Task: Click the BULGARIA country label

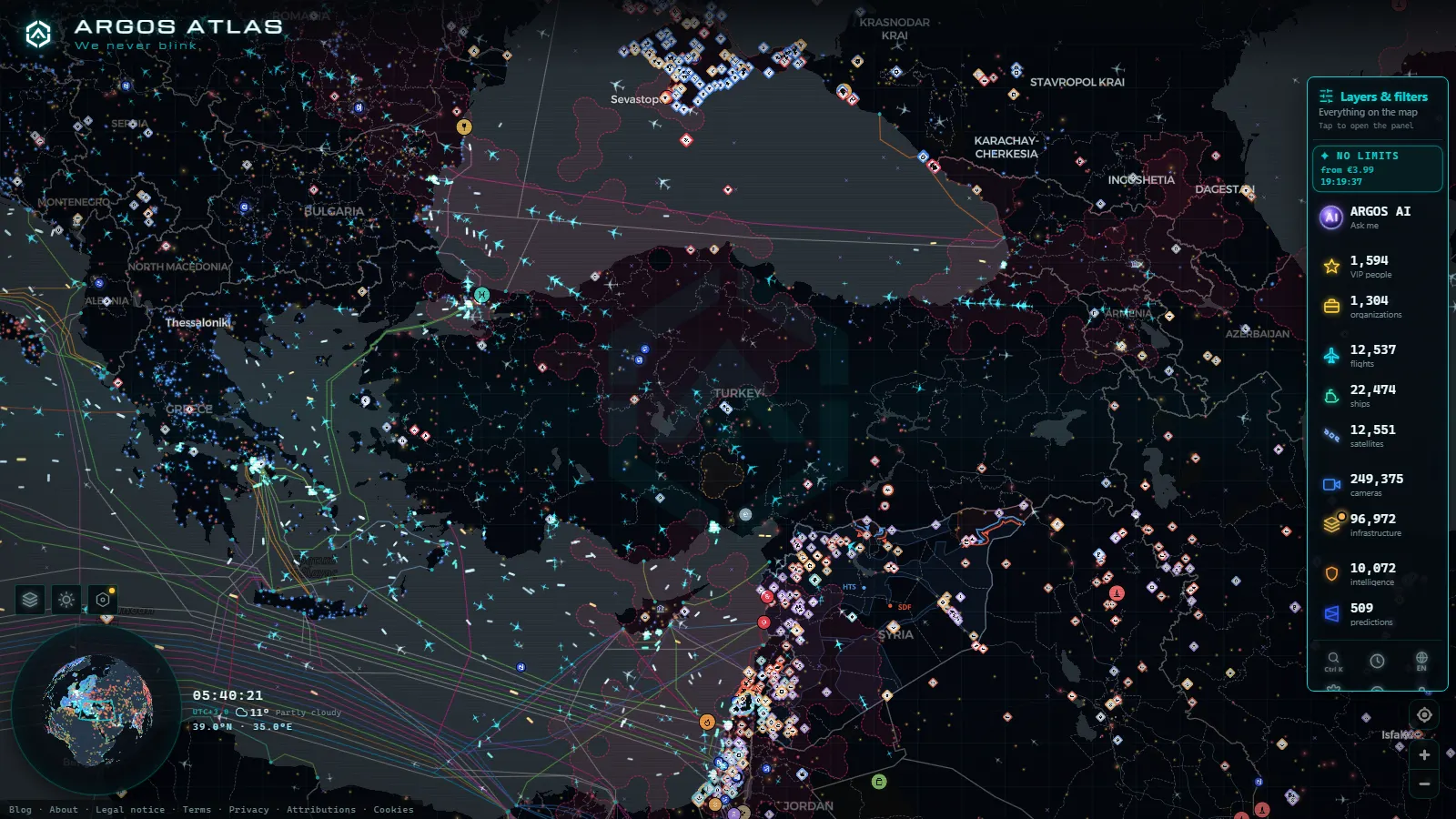Action: [x=334, y=211]
